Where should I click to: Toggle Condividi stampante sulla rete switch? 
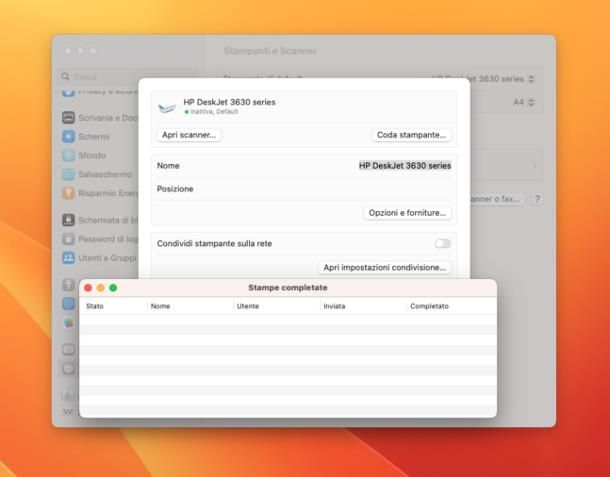pyautogui.click(x=442, y=244)
